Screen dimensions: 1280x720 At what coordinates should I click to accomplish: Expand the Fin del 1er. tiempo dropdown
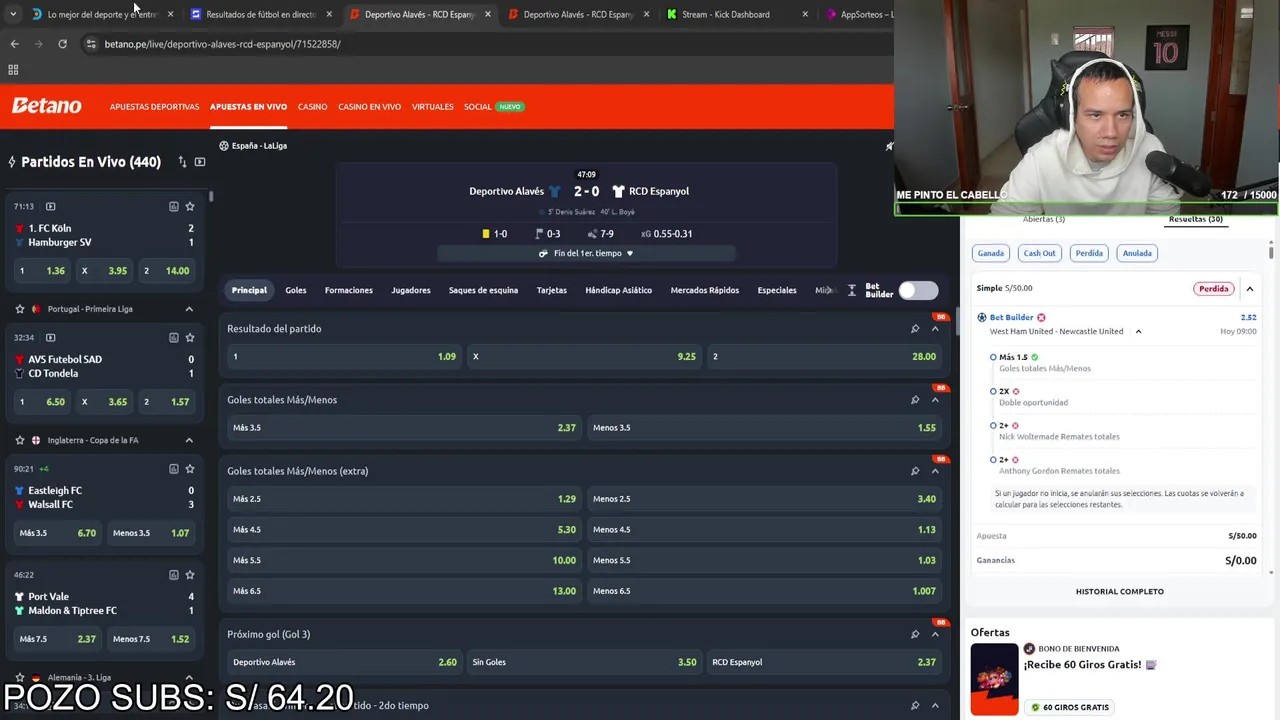587,253
